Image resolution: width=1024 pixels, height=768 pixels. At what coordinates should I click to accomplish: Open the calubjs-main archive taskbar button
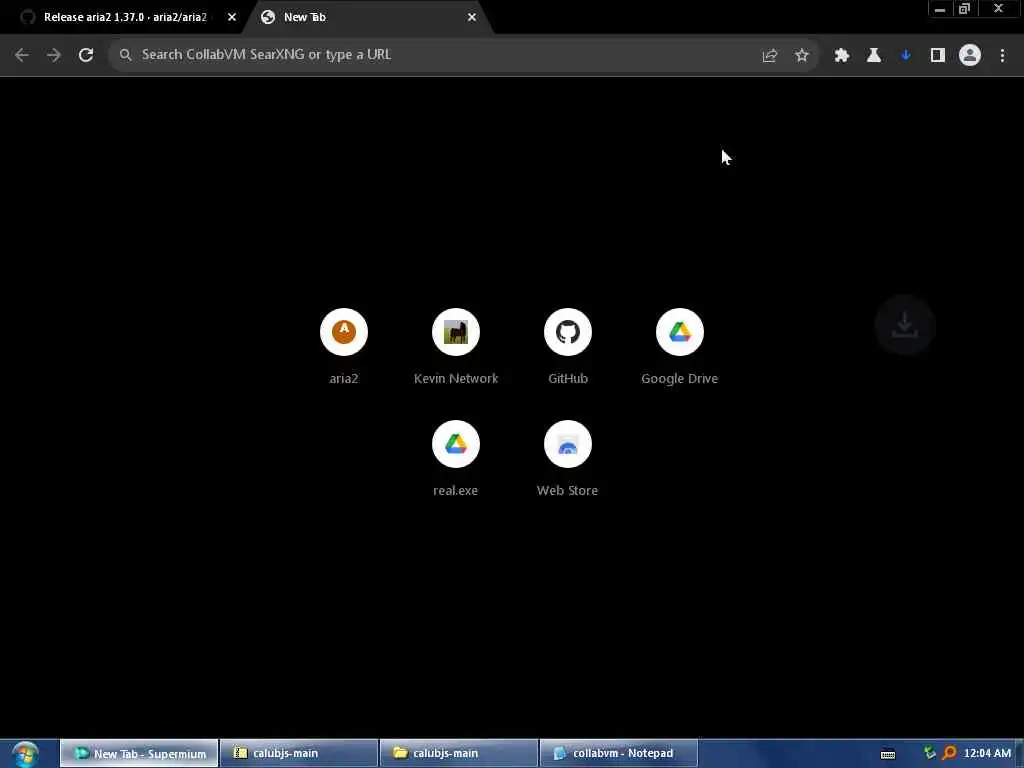(299, 754)
